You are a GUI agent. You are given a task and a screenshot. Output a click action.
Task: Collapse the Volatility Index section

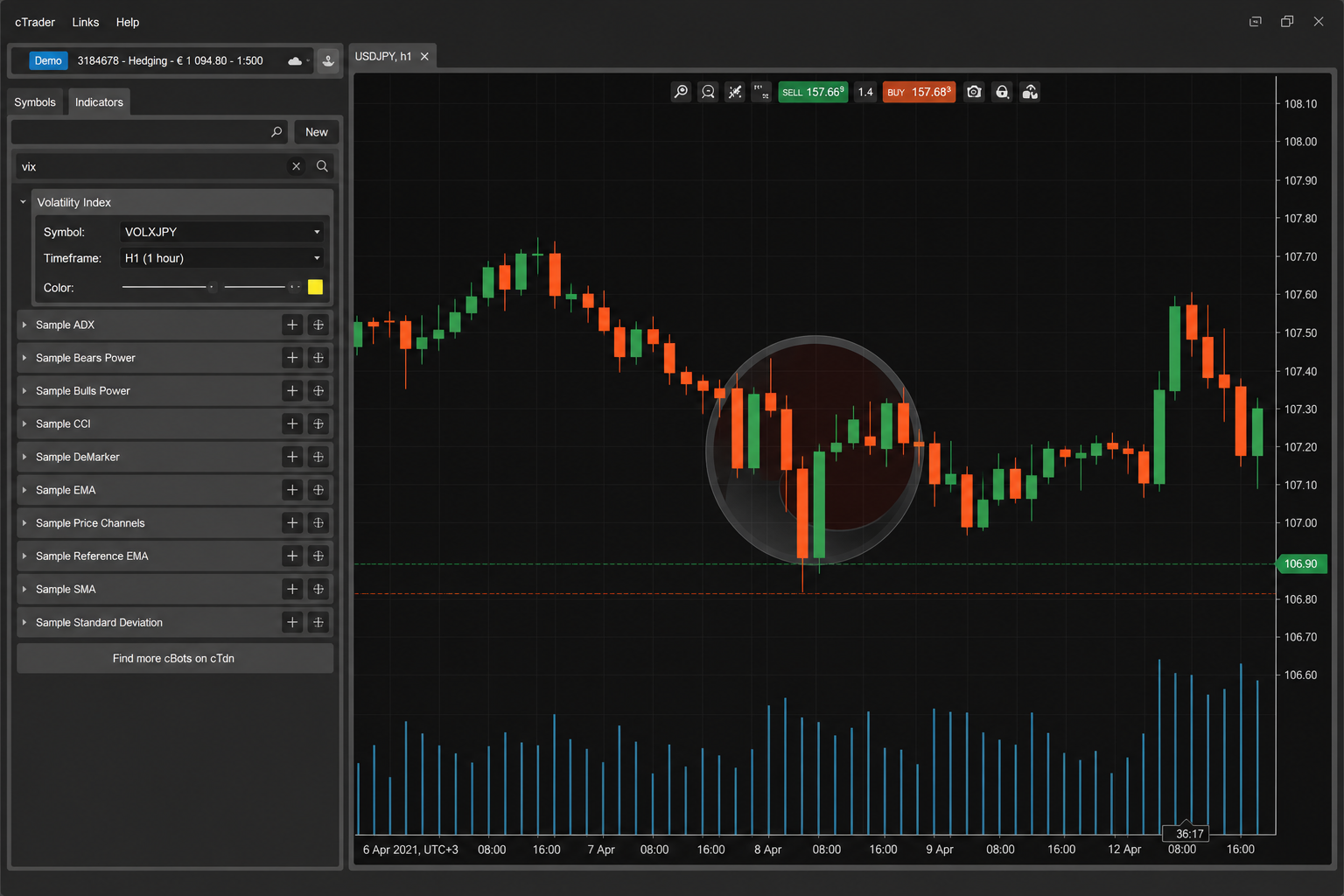(24, 202)
